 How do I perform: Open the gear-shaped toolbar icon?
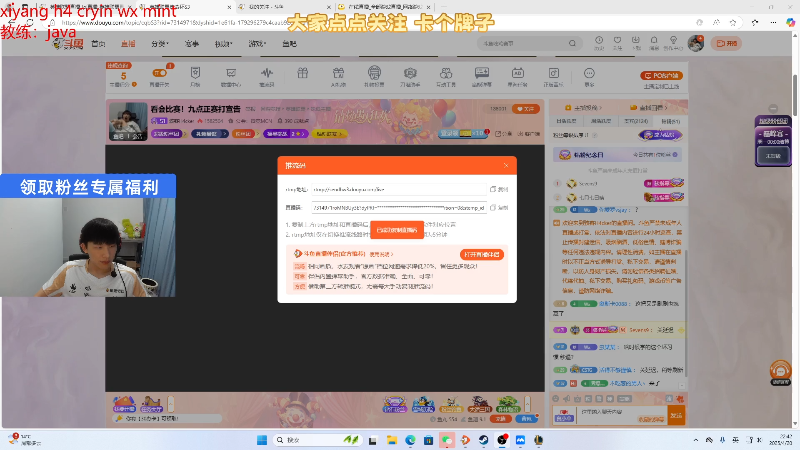point(410,73)
